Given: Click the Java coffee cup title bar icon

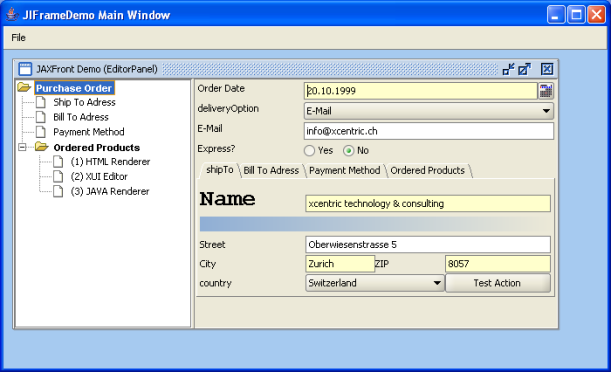Looking at the screenshot, I should click(x=12, y=14).
